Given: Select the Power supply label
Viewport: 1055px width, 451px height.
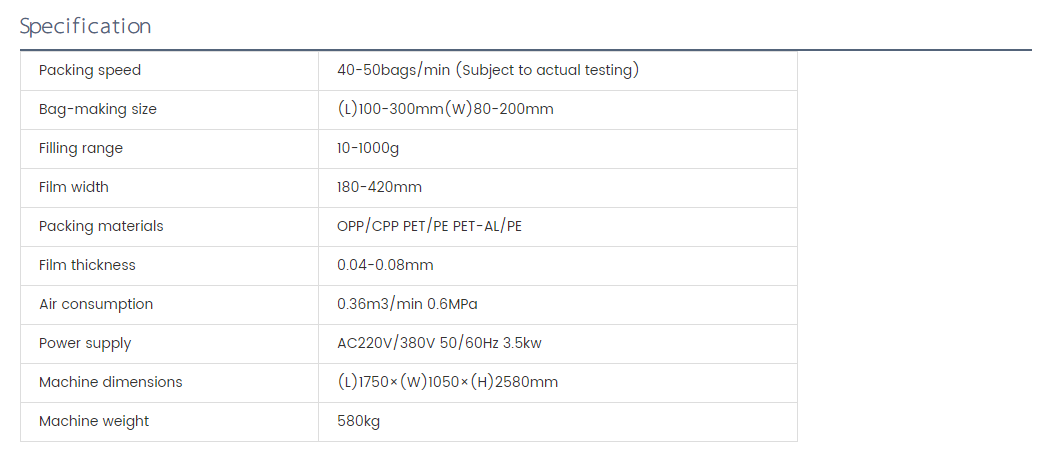Looking at the screenshot, I should [85, 343].
